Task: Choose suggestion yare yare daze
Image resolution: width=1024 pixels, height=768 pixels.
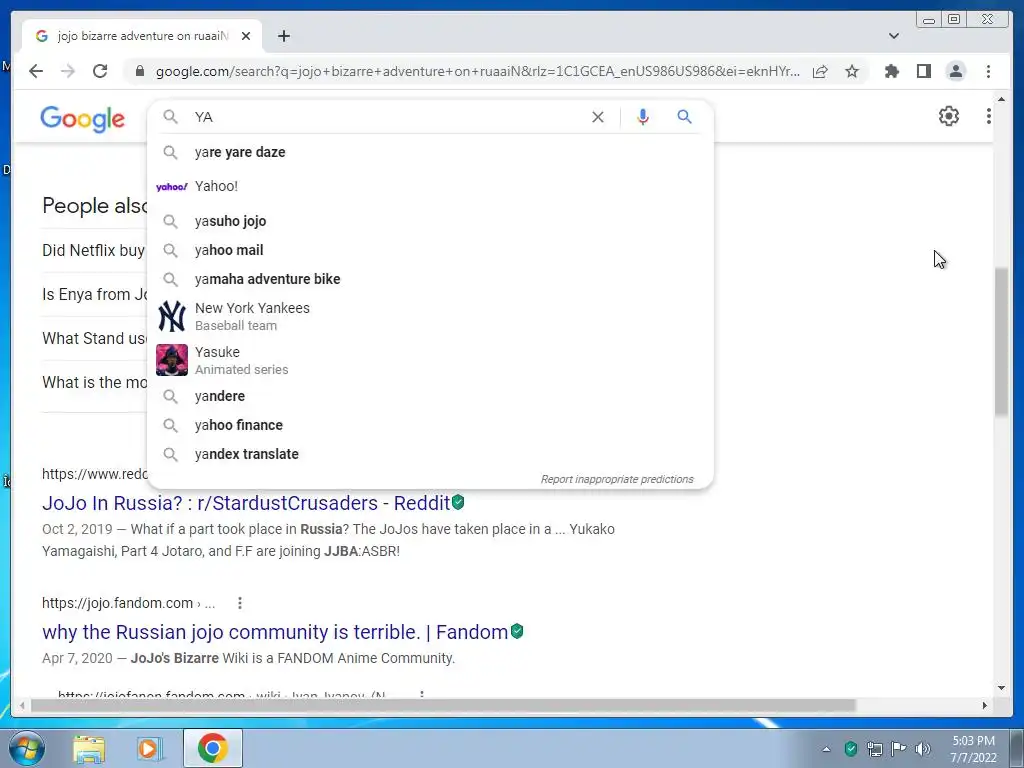Action: 431,152
